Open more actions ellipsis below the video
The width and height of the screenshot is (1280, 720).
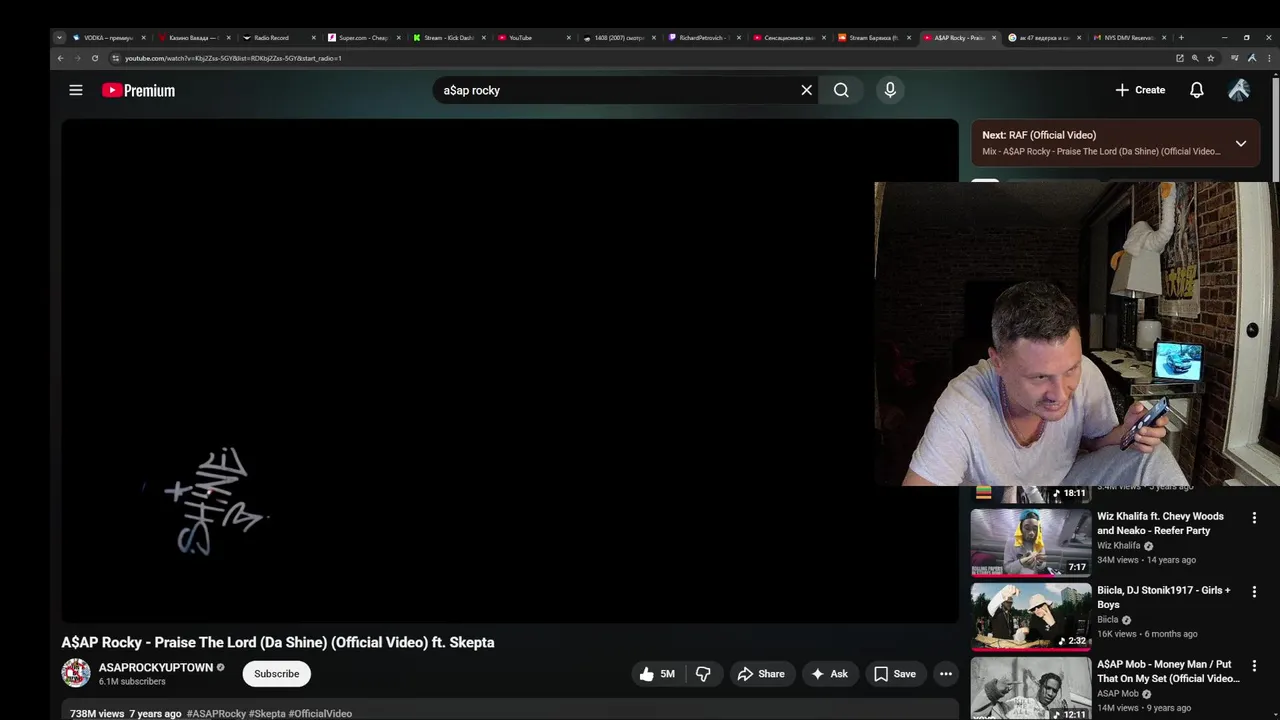pos(945,674)
